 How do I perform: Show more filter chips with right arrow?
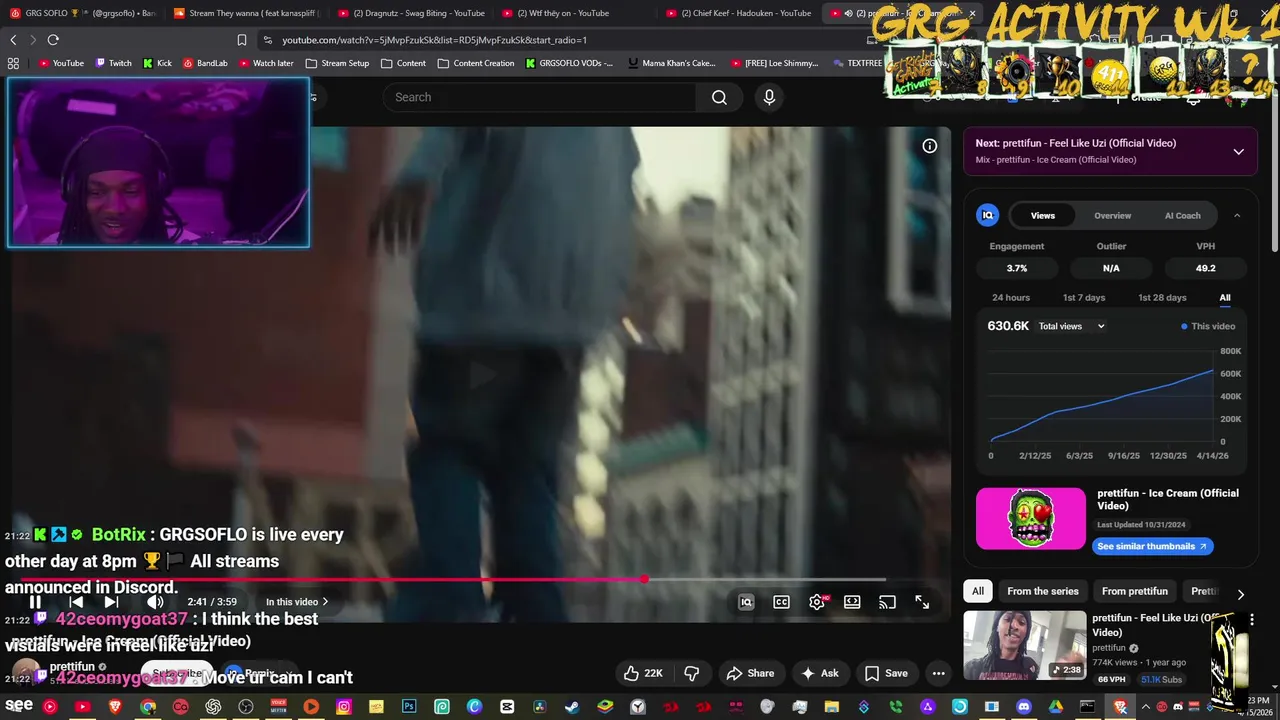[x=1241, y=593]
